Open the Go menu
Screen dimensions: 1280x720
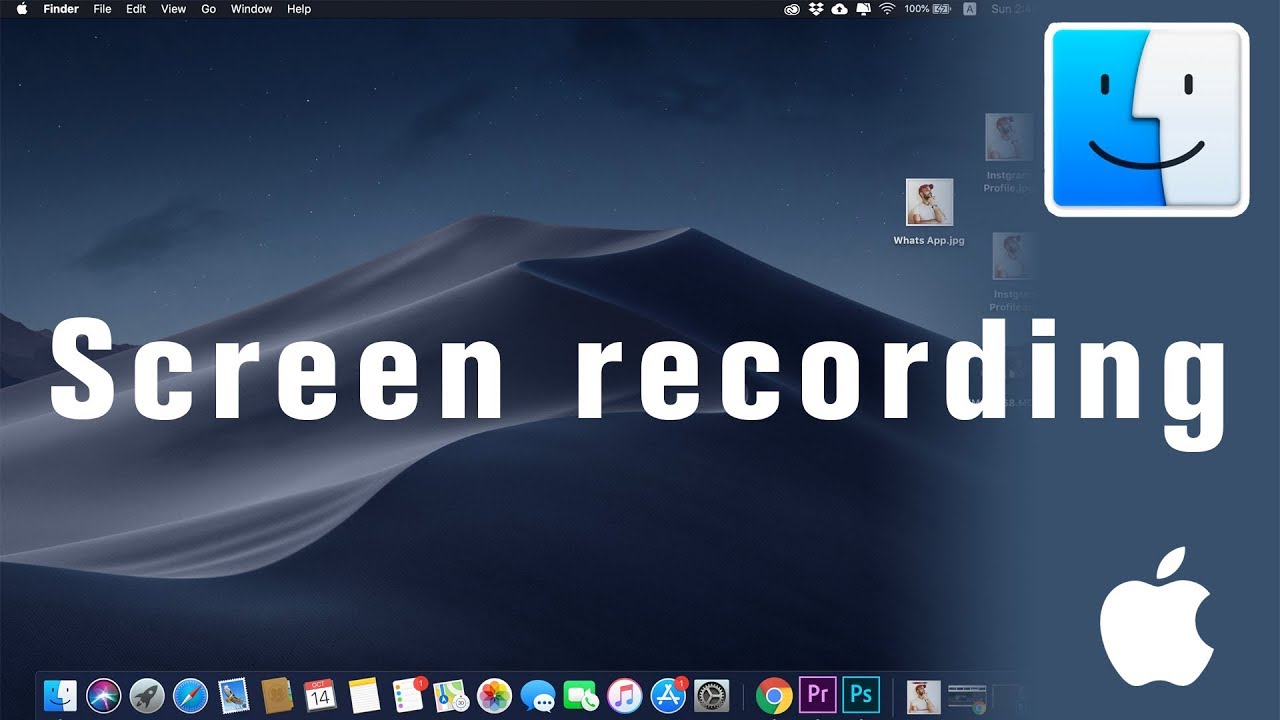(x=209, y=9)
